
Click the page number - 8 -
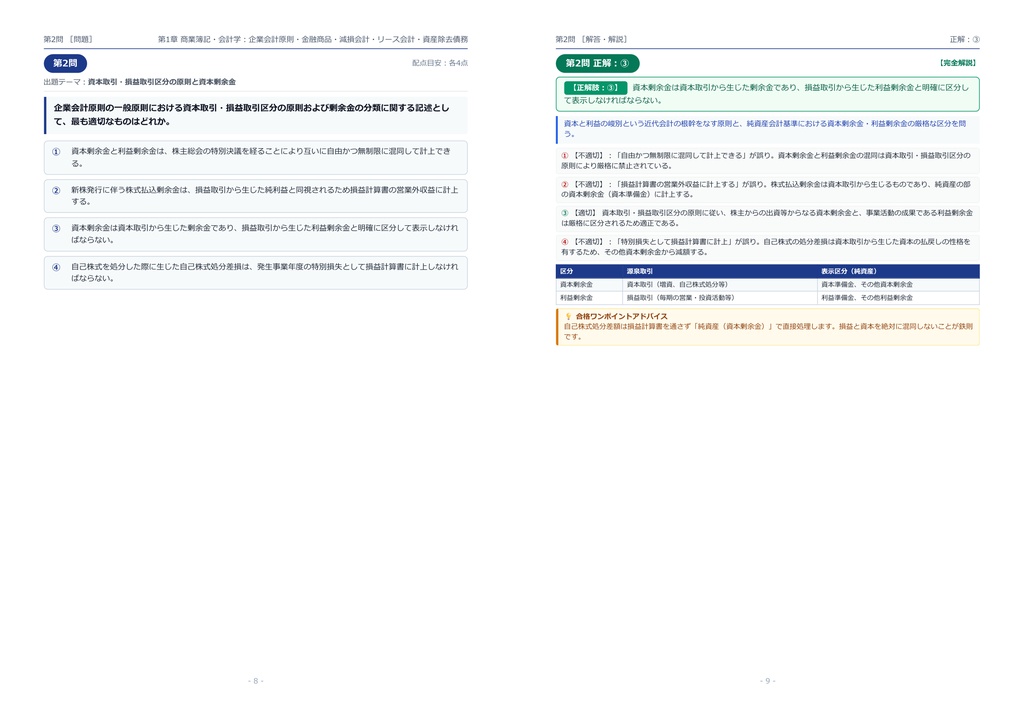[x=256, y=681]
